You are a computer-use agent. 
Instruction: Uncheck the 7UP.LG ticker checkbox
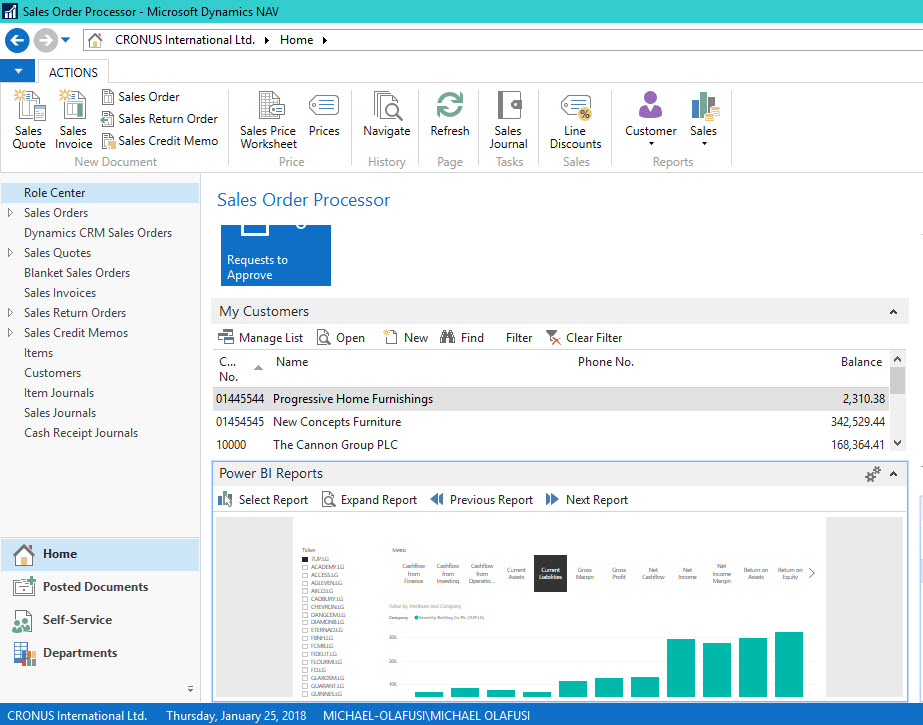305,559
